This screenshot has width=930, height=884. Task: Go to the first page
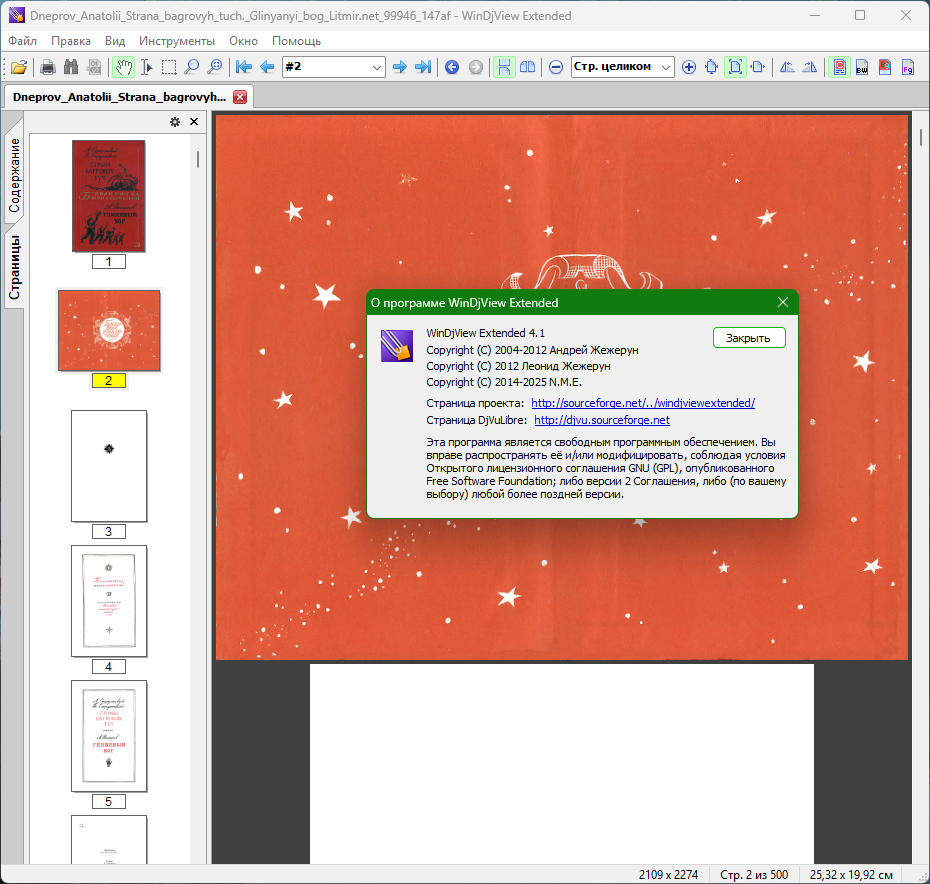pos(244,67)
